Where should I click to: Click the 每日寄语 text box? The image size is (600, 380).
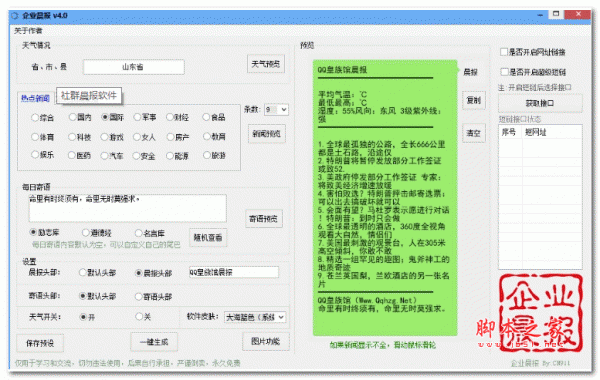click(127, 208)
